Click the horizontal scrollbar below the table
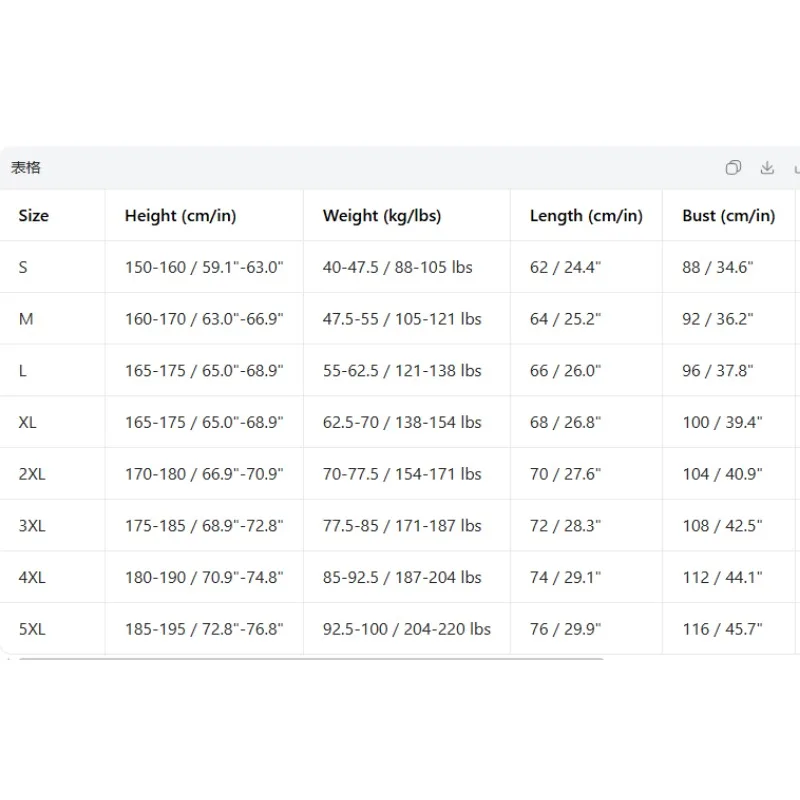The image size is (800, 800). pos(311,659)
